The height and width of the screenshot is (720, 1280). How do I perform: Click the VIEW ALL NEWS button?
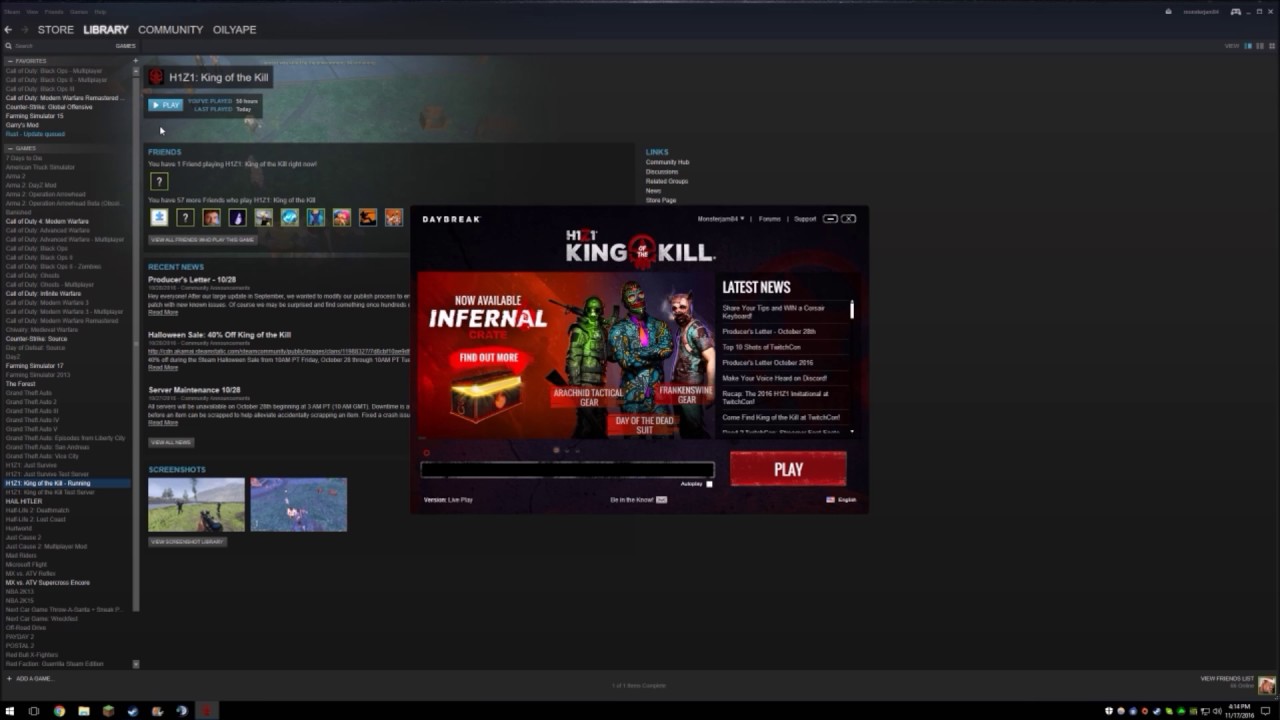[x=171, y=442]
